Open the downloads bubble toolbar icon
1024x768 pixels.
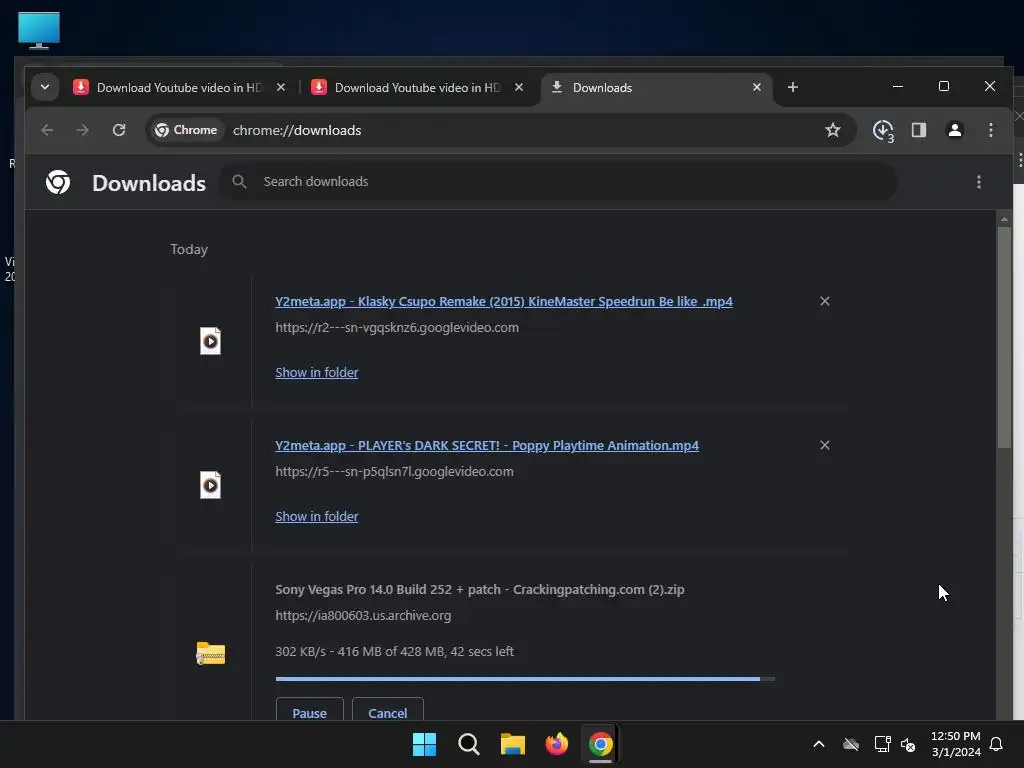point(883,131)
